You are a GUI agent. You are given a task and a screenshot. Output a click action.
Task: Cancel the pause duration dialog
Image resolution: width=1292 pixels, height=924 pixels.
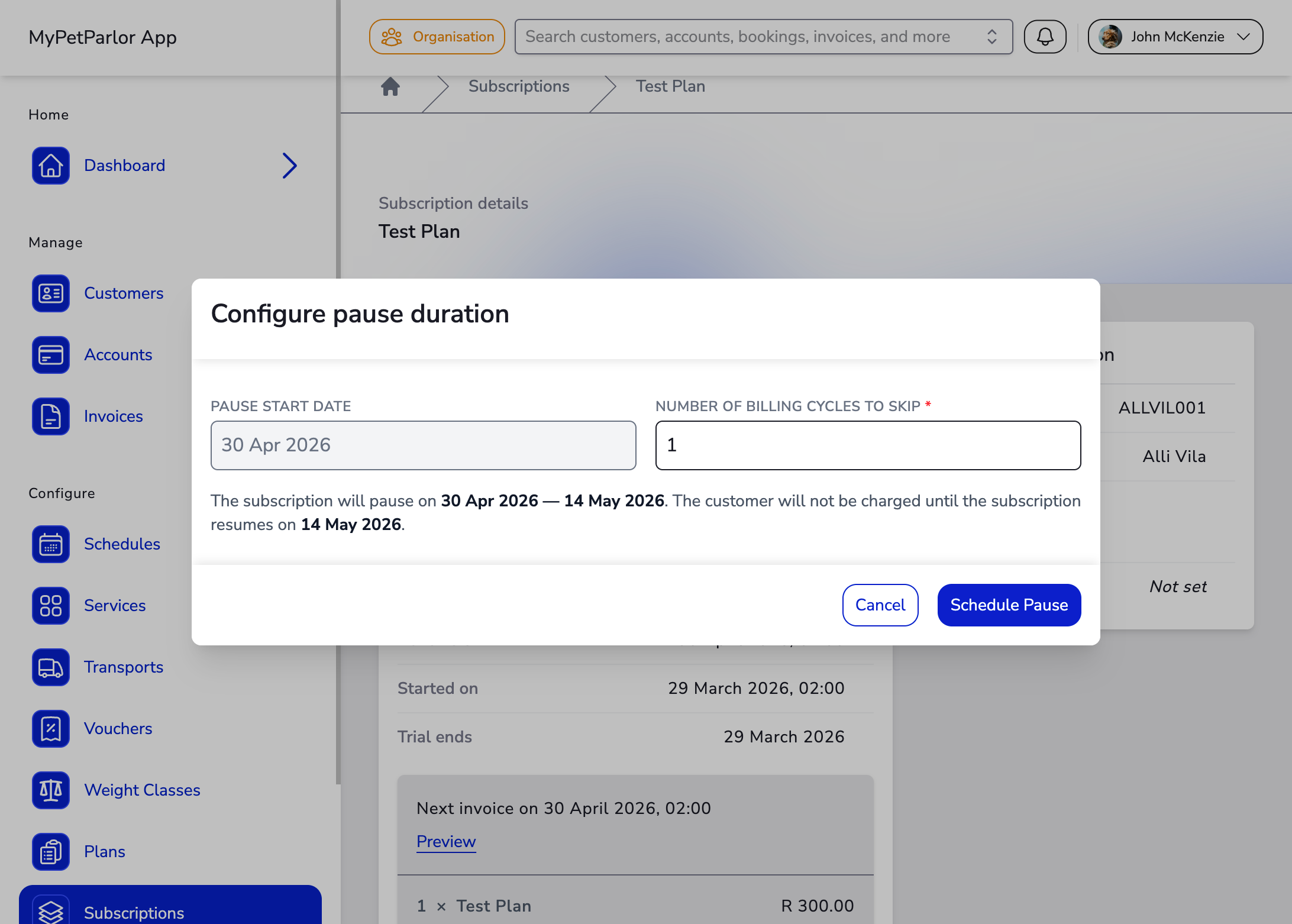pyautogui.click(x=880, y=605)
